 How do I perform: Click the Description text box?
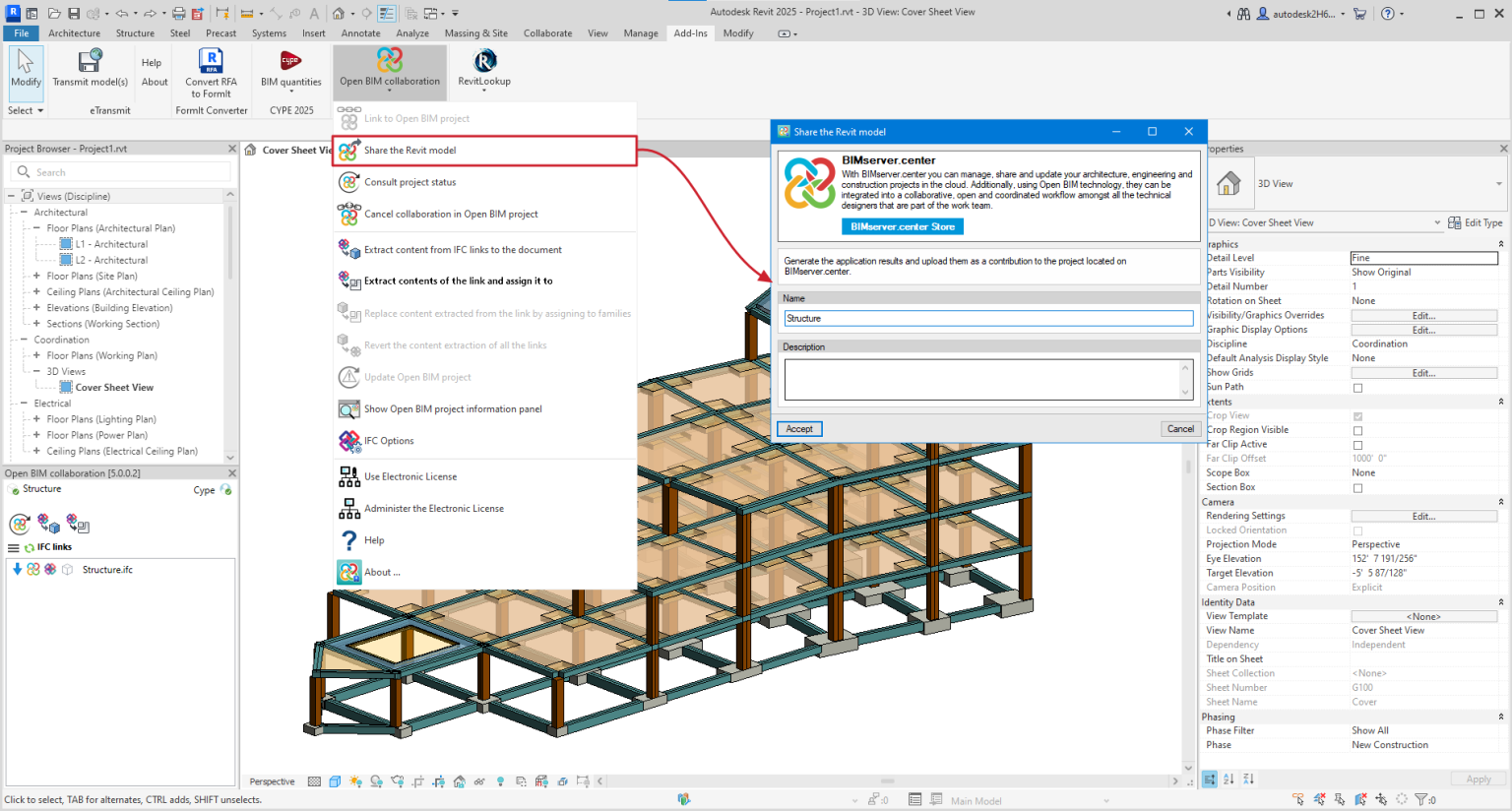988,379
